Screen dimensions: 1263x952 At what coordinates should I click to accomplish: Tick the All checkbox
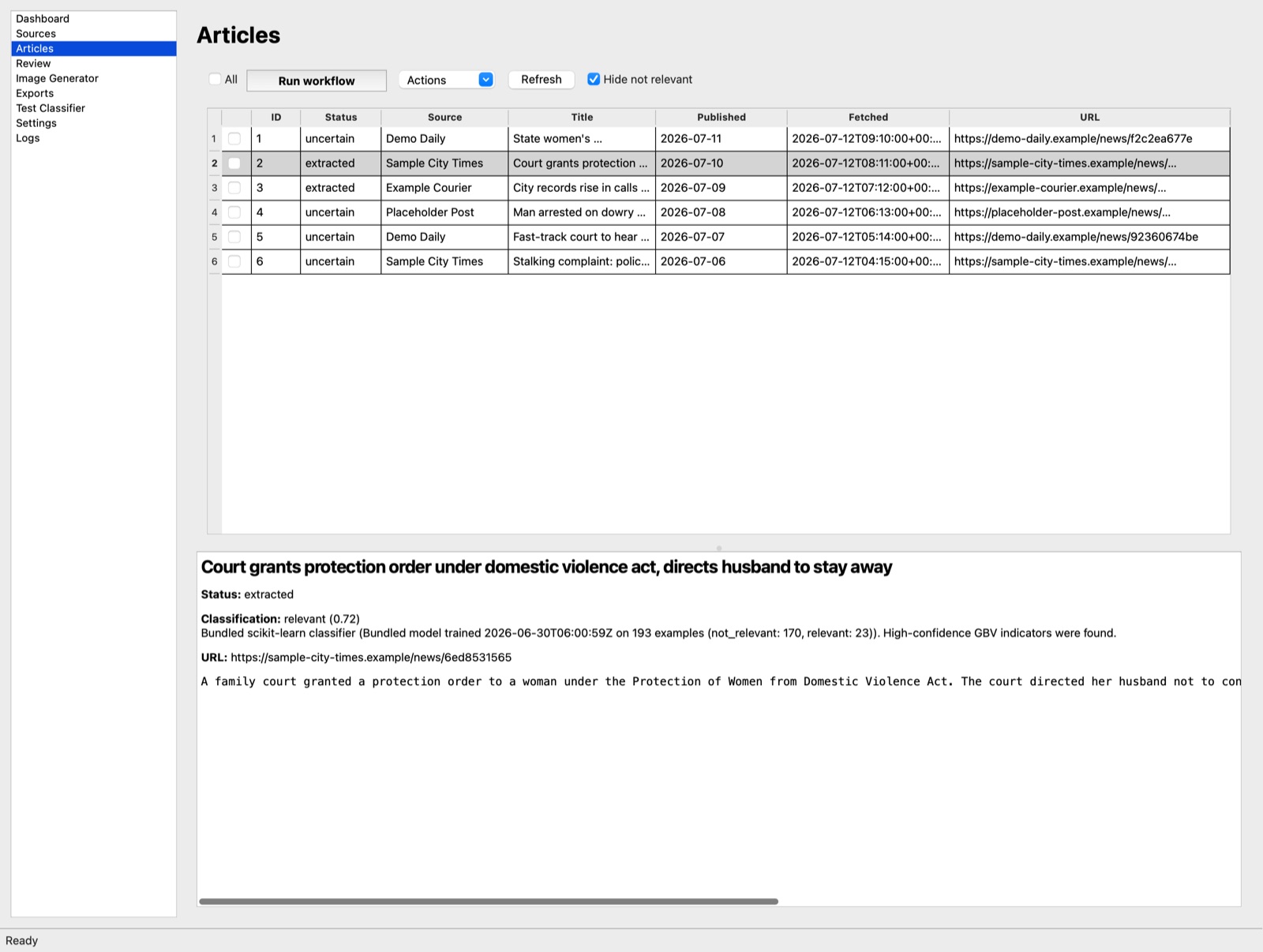click(x=215, y=79)
